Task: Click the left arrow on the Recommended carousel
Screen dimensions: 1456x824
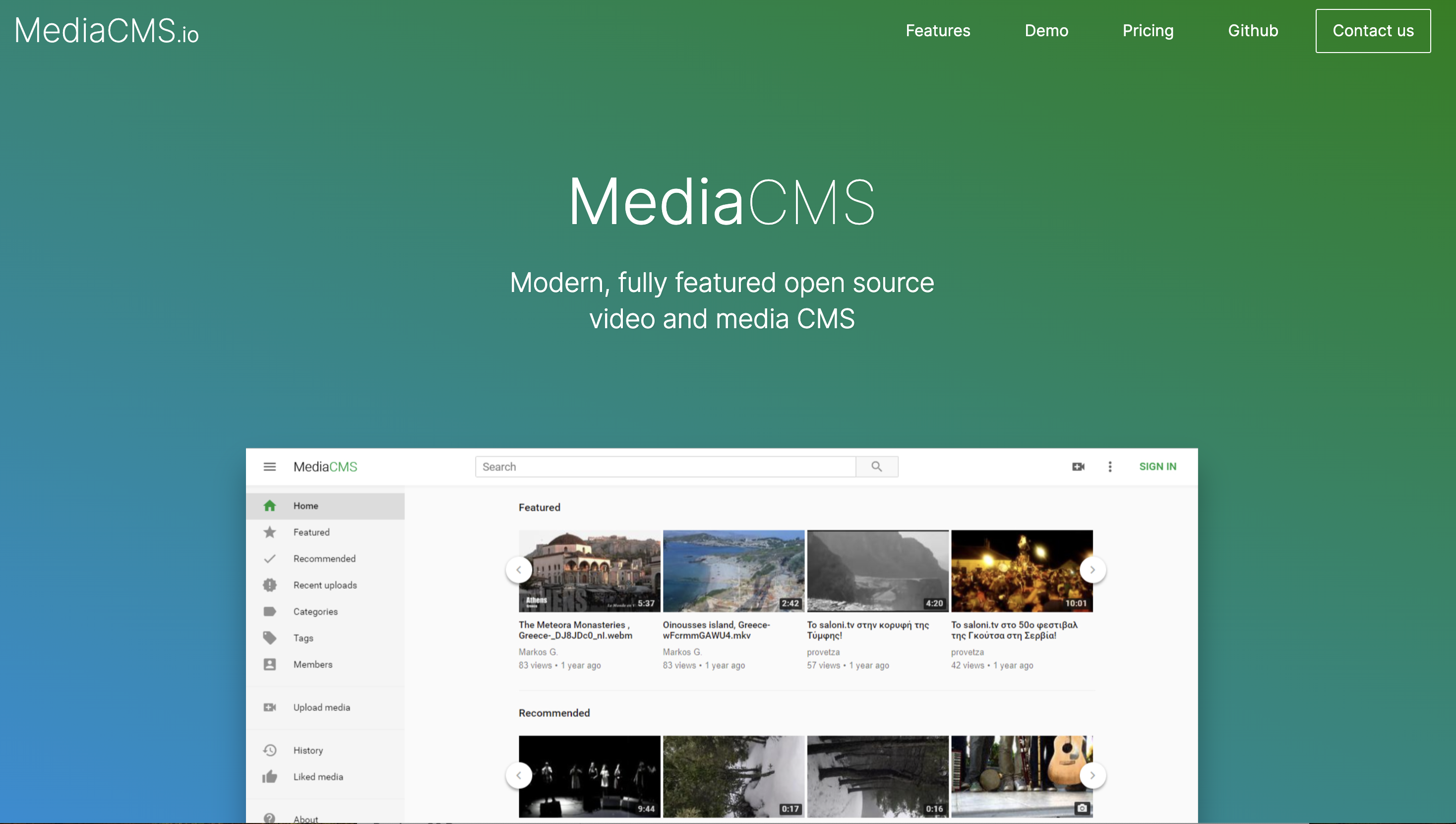Action: [x=519, y=775]
